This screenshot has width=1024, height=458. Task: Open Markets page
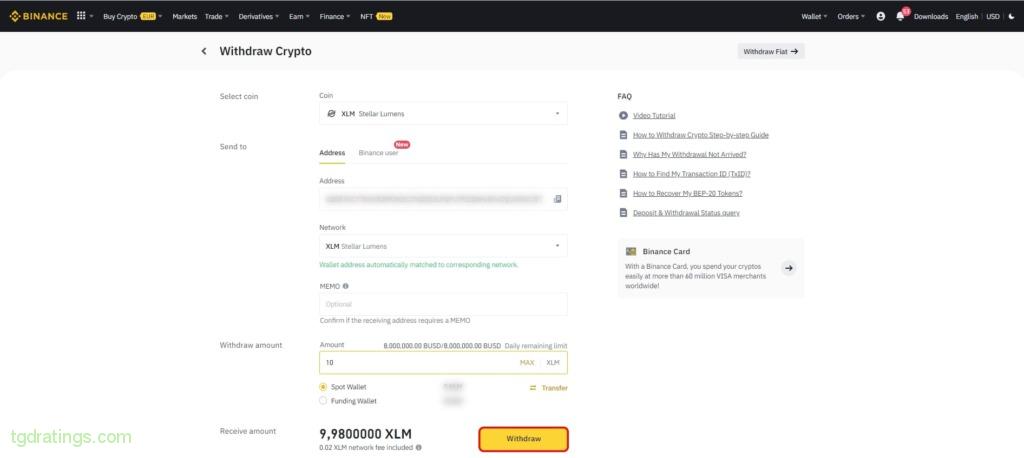click(x=185, y=16)
